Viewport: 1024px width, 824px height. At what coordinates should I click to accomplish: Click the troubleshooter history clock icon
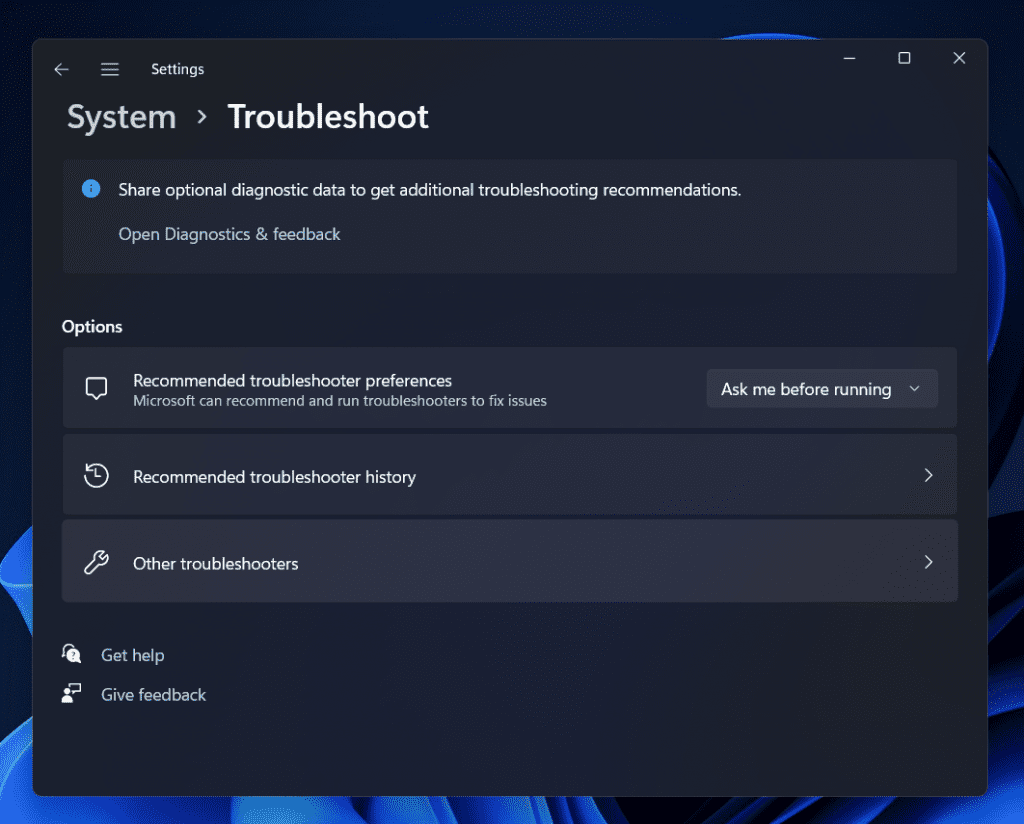[96, 476]
